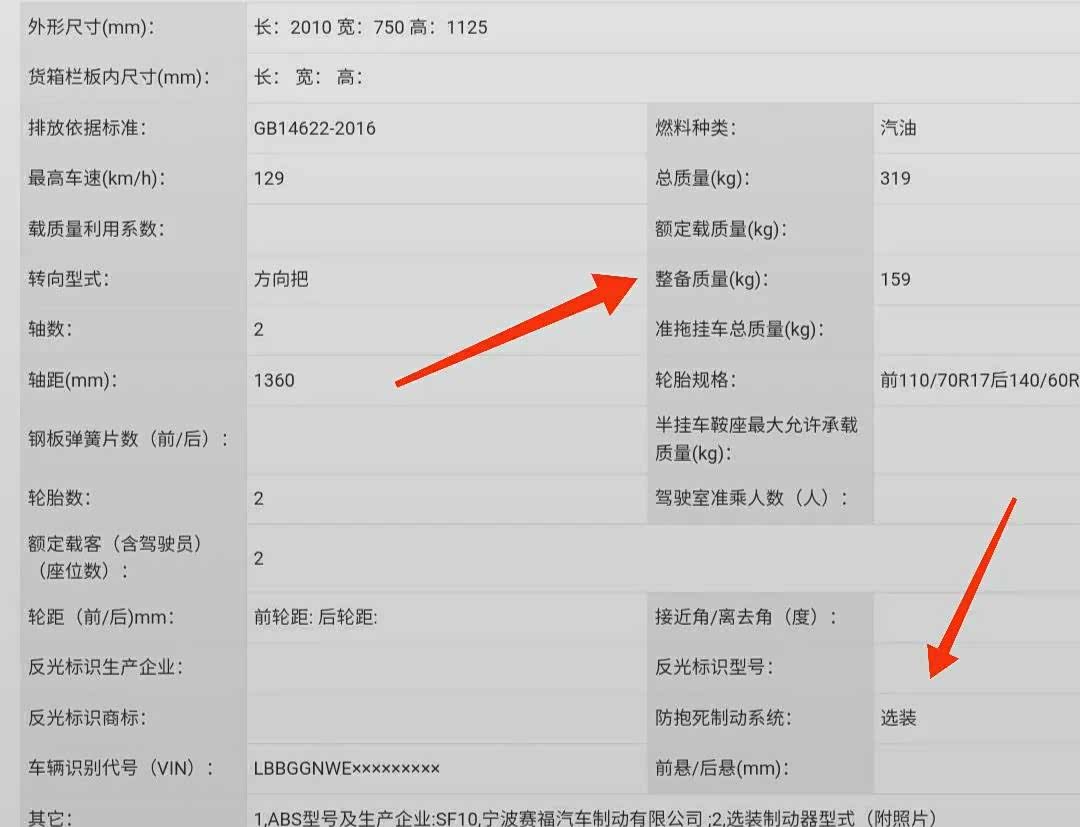Select the steering type value 方向把
The image size is (1080, 827).
point(281,279)
